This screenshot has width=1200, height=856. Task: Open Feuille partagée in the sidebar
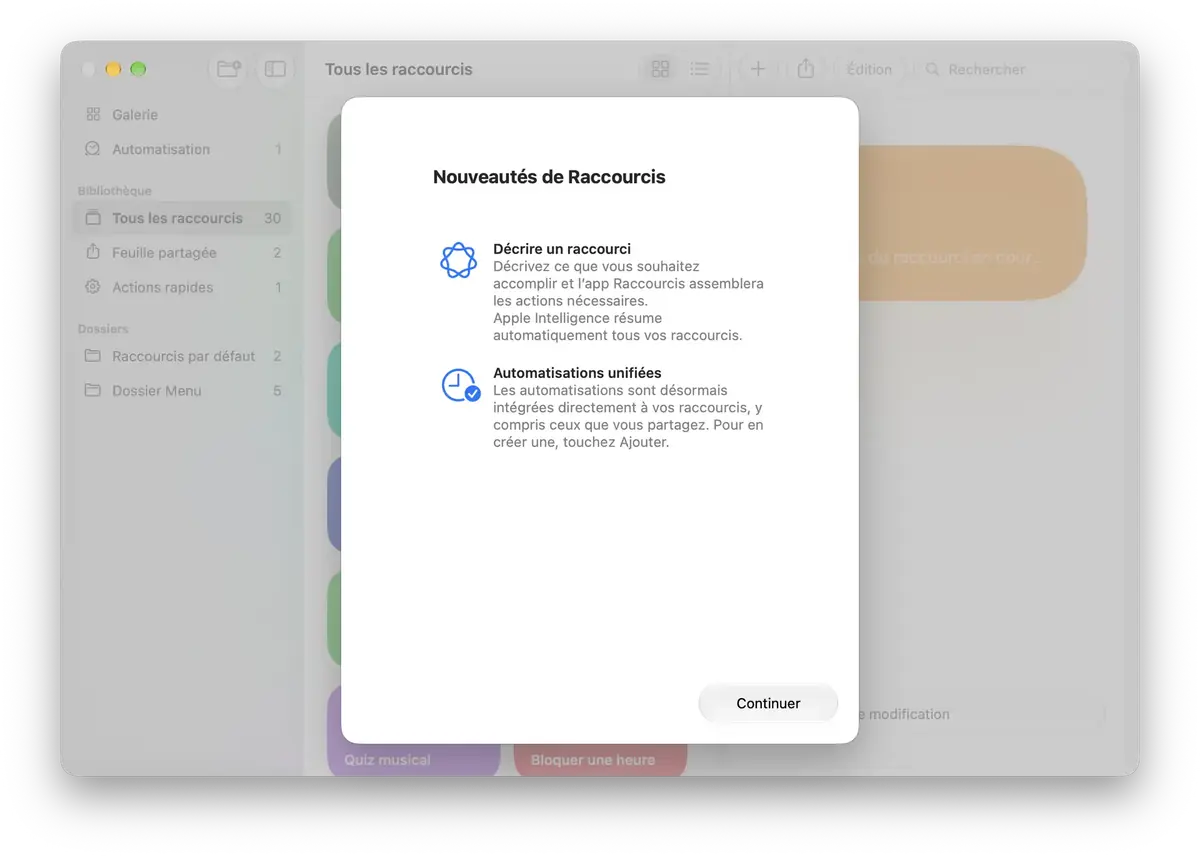tap(182, 253)
